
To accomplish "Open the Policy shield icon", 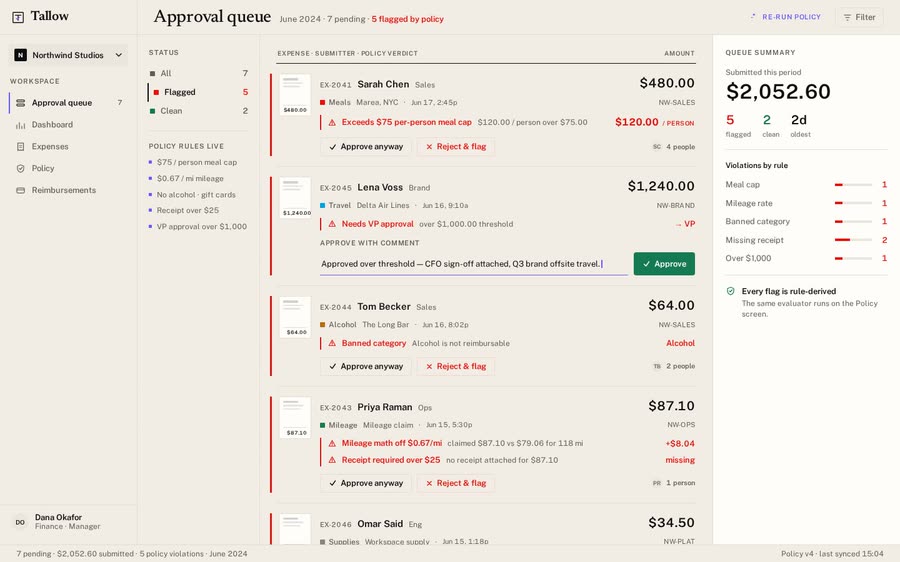I will (x=21, y=168).
